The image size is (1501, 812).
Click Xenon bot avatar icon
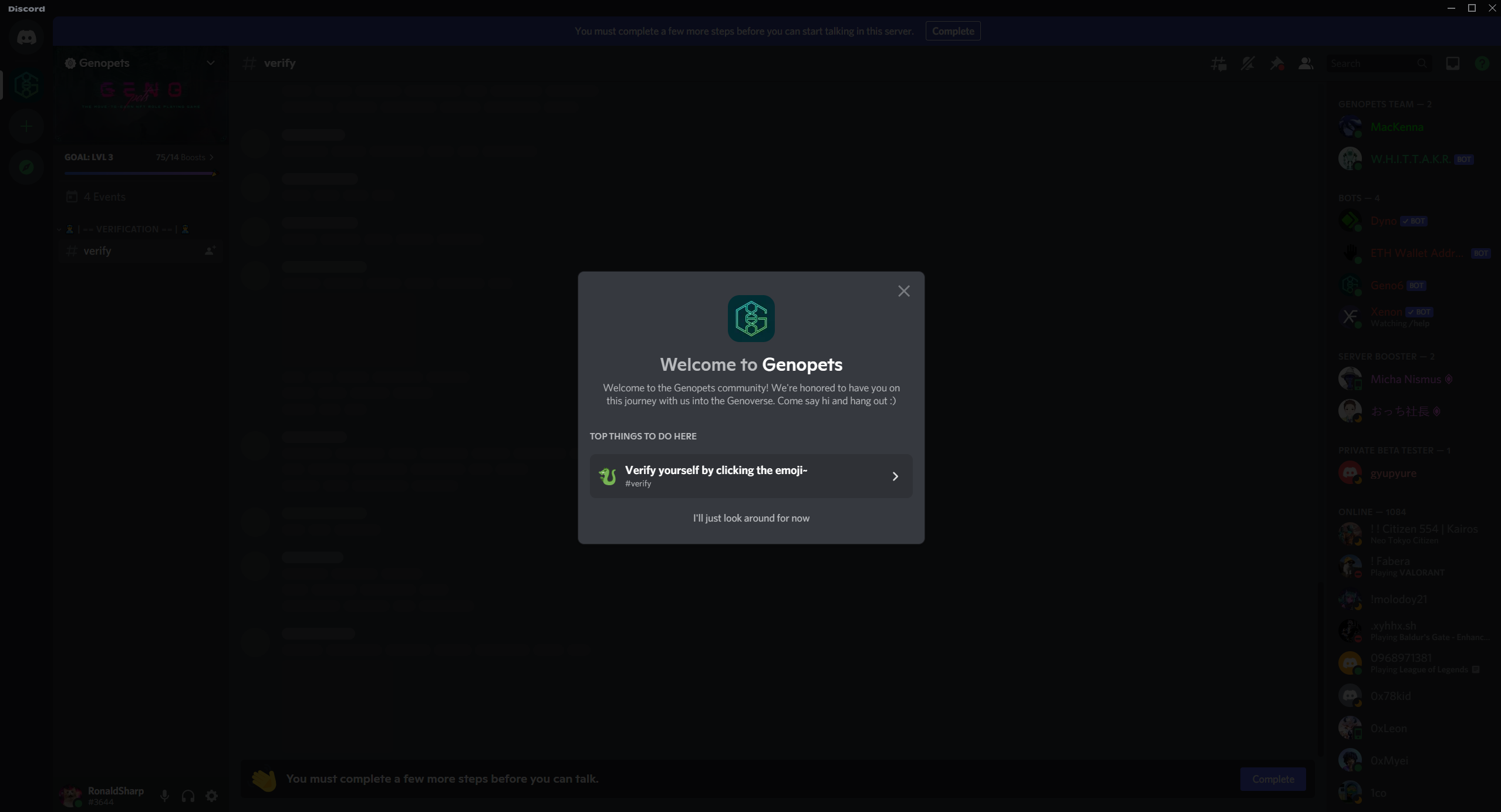click(1350, 317)
